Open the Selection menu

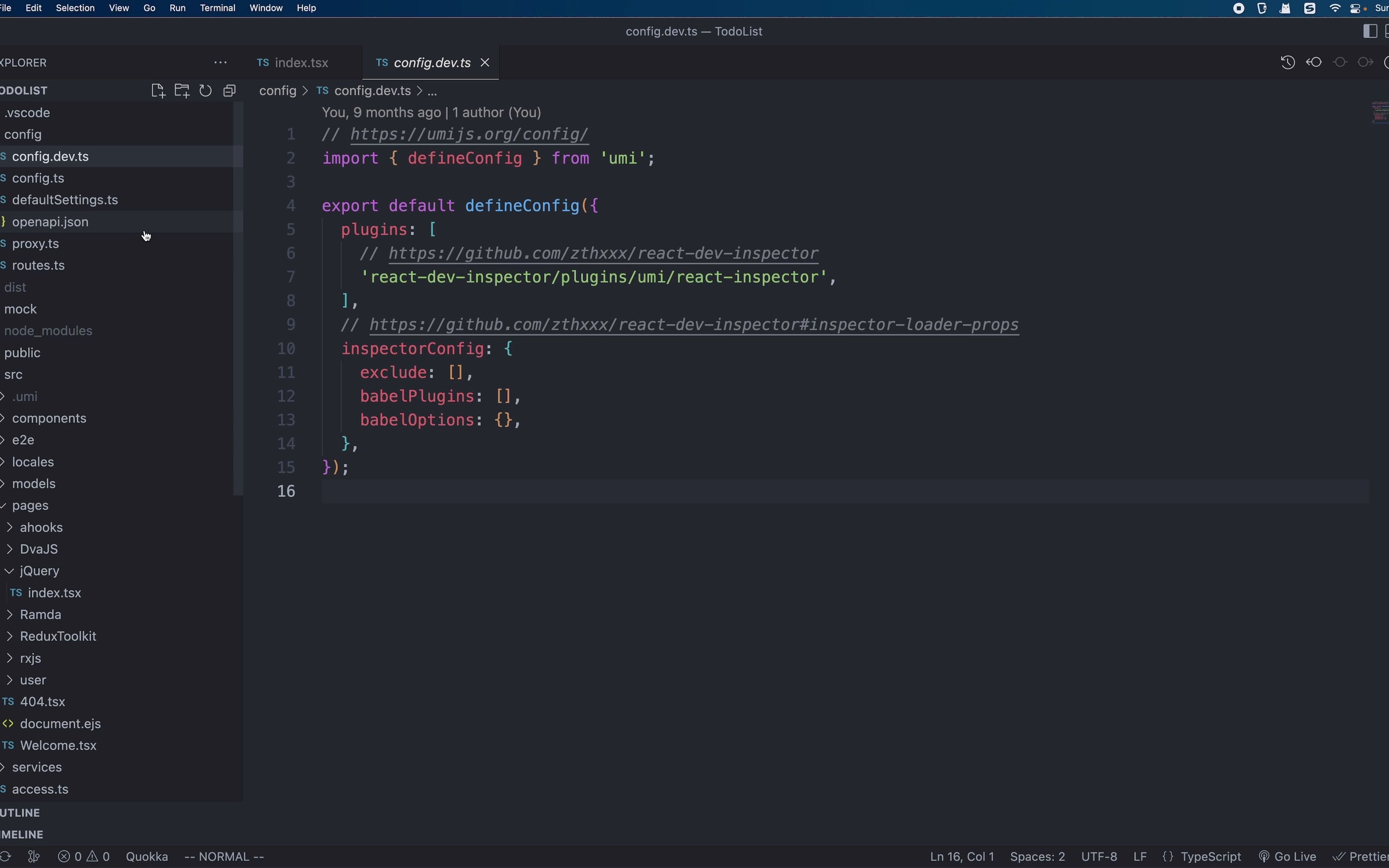(x=75, y=8)
